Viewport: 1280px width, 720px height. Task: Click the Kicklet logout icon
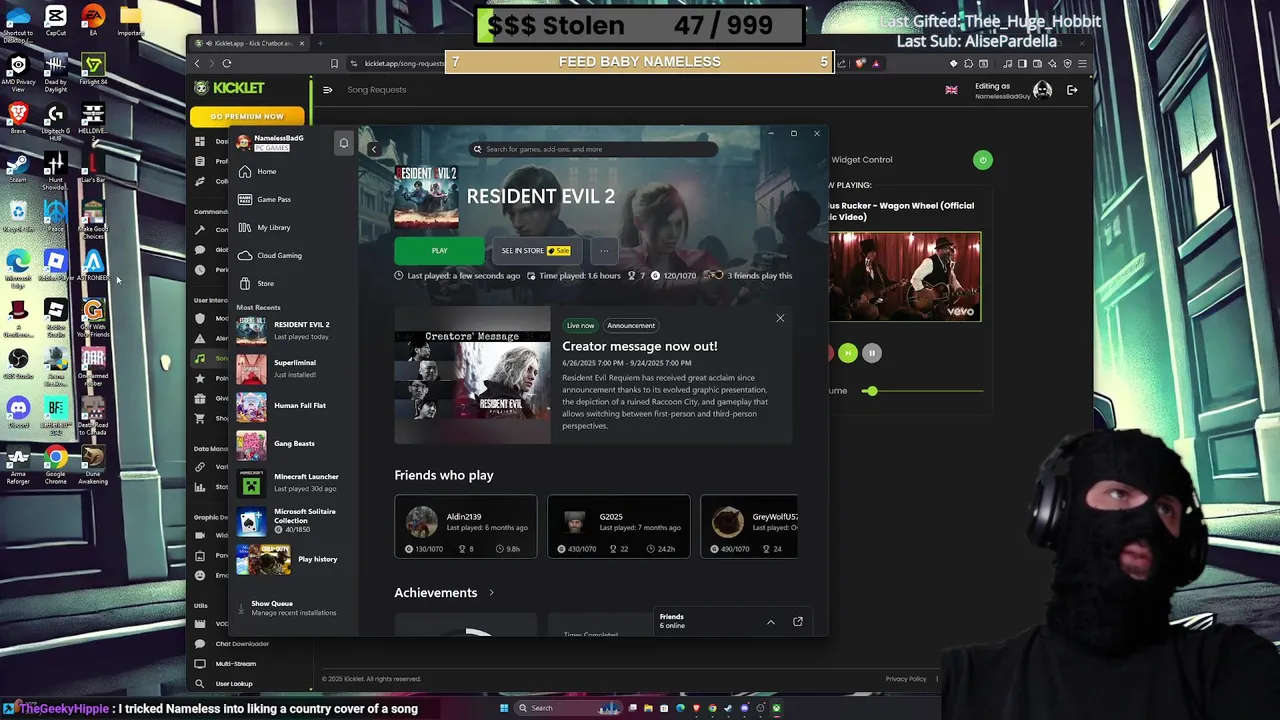point(1072,90)
